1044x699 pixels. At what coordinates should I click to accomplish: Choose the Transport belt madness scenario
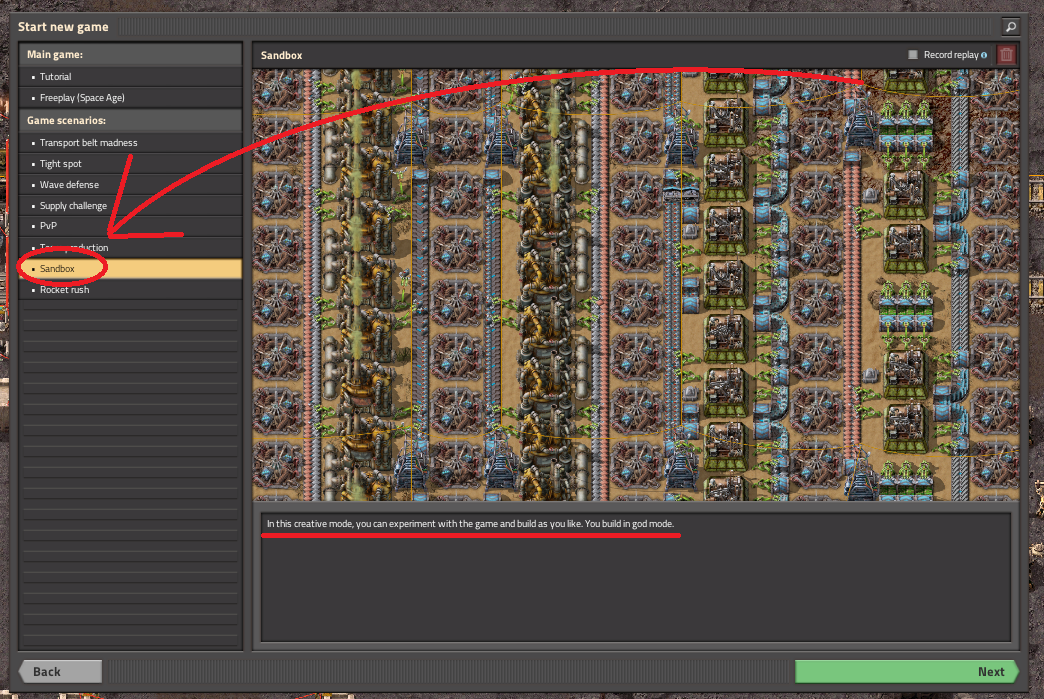[x=130, y=142]
